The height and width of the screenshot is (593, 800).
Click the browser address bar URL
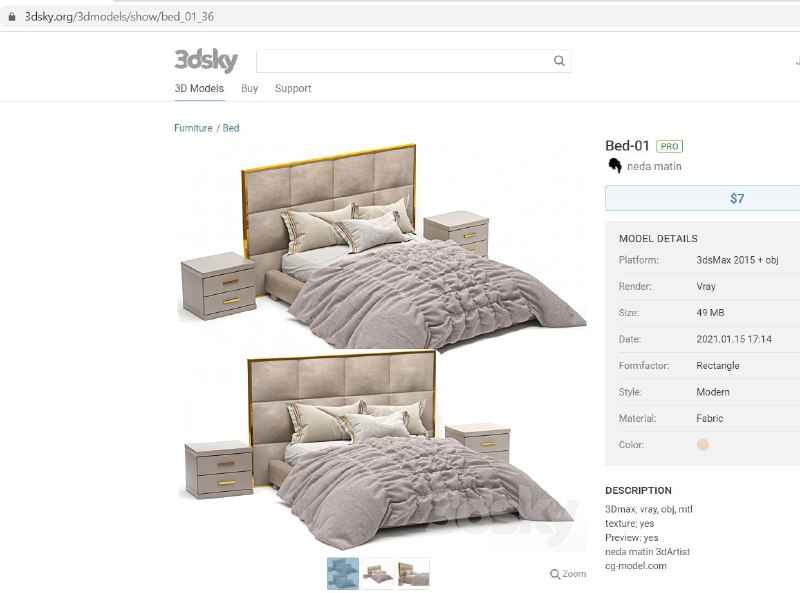tap(119, 16)
